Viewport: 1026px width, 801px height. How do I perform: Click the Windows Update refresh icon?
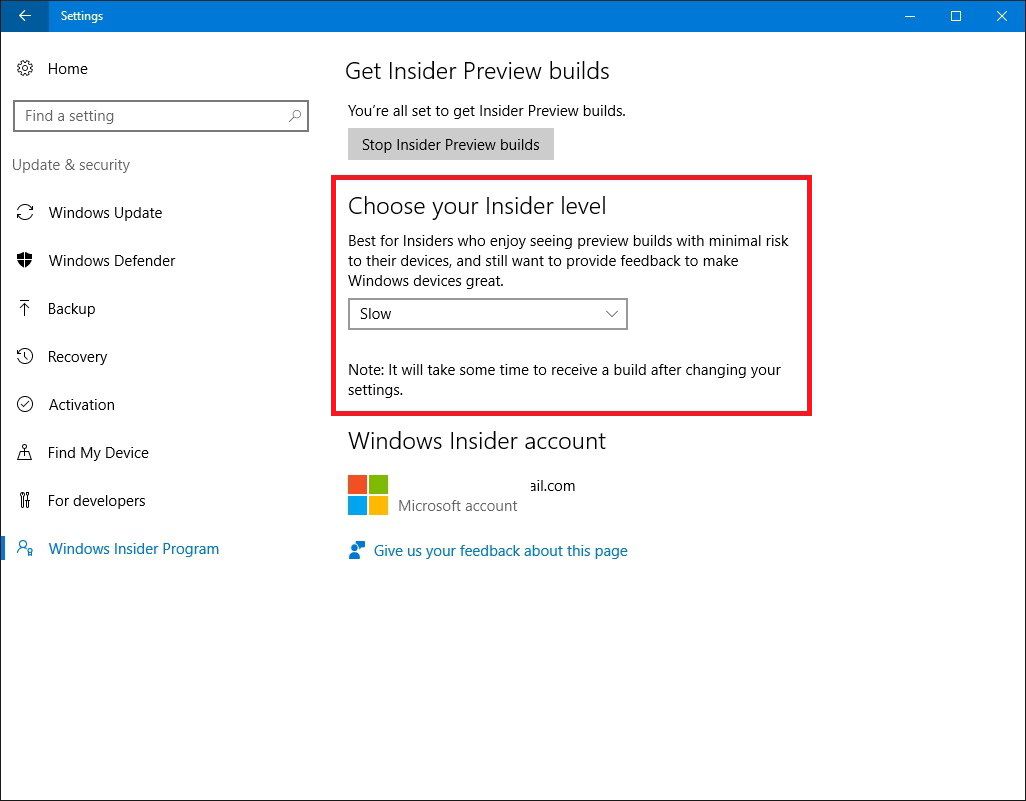point(25,213)
